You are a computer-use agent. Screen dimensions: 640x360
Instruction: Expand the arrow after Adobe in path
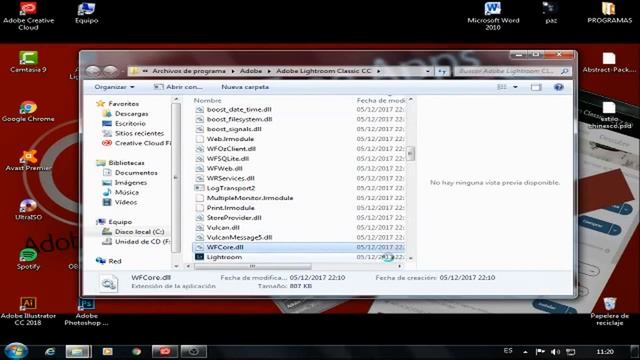click(x=269, y=71)
